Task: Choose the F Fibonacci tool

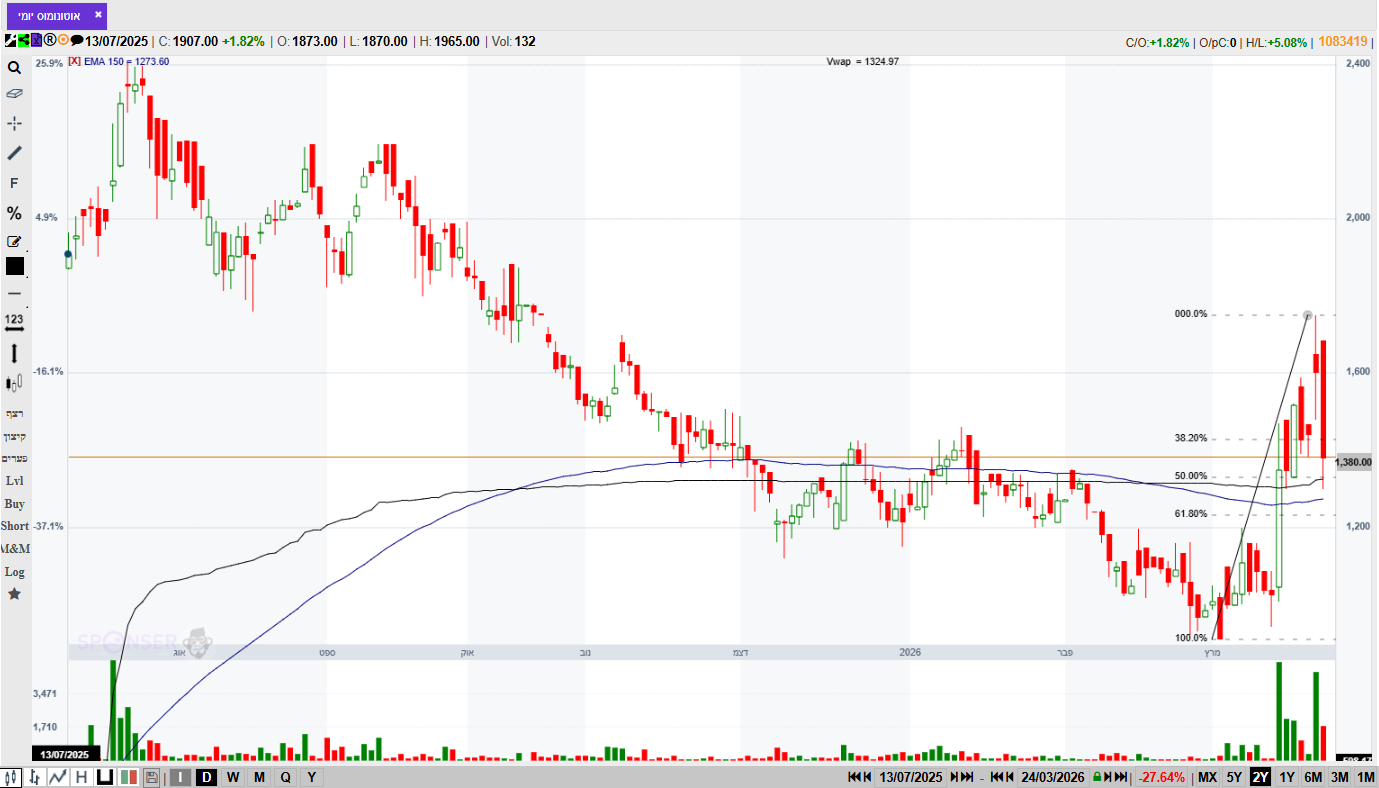Action: pyautogui.click(x=14, y=183)
